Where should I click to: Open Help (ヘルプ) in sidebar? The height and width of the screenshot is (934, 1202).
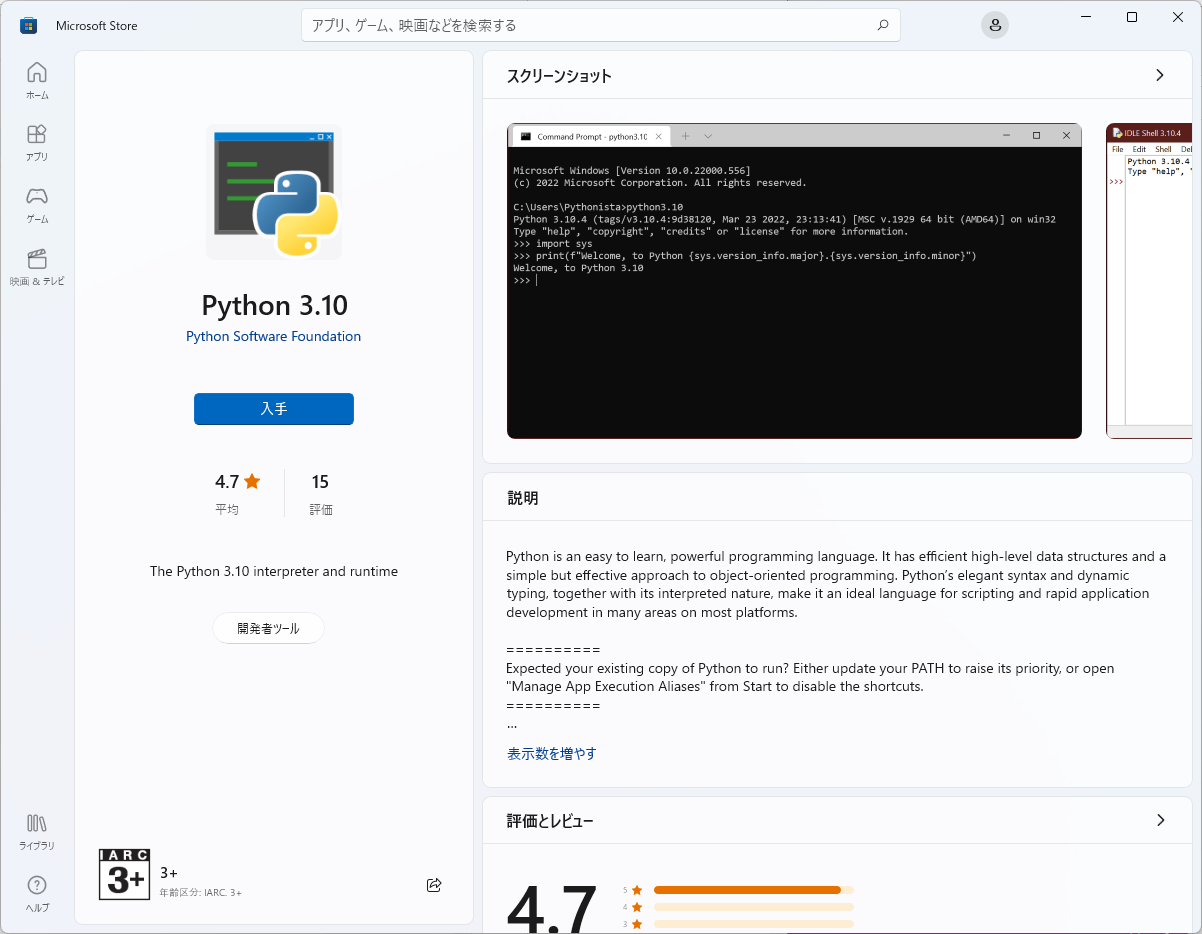point(37,893)
